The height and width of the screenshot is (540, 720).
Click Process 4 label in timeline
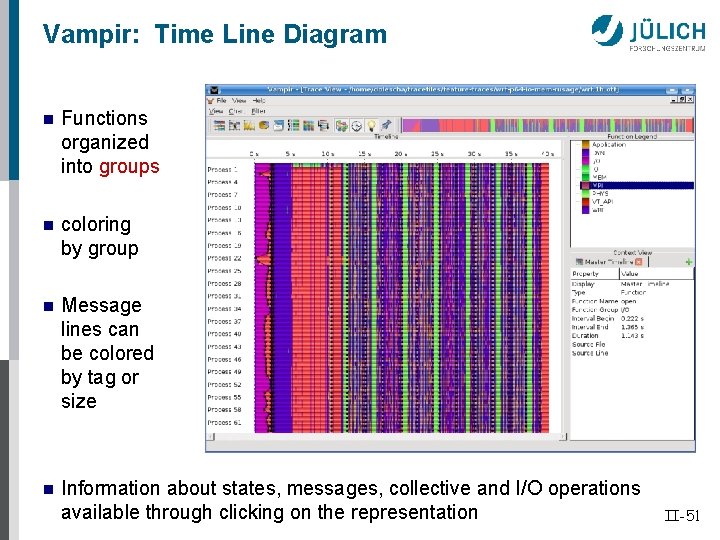pyautogui.click(x=222, y=182)
